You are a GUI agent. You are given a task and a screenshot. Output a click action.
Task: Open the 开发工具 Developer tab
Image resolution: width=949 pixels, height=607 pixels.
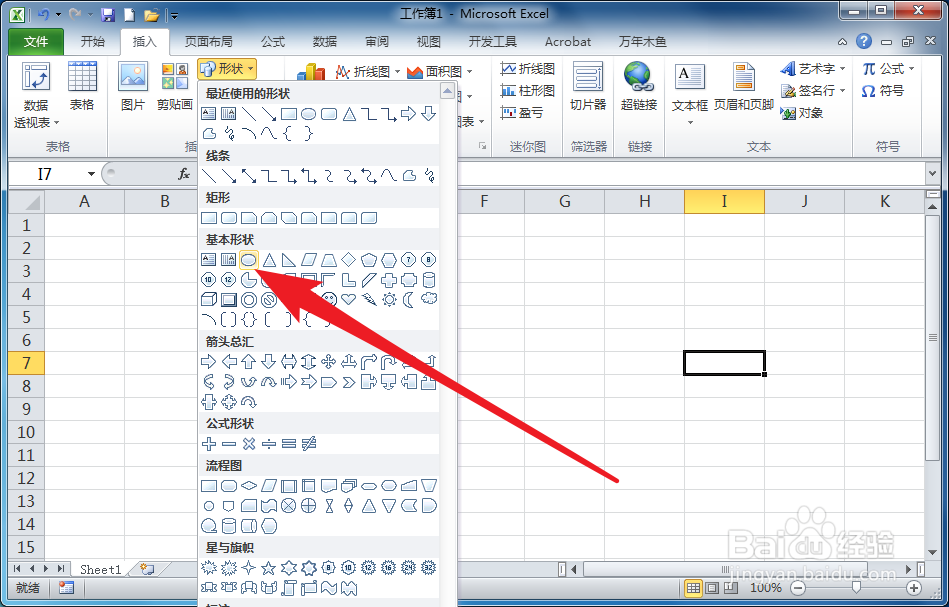pos(493,42)
